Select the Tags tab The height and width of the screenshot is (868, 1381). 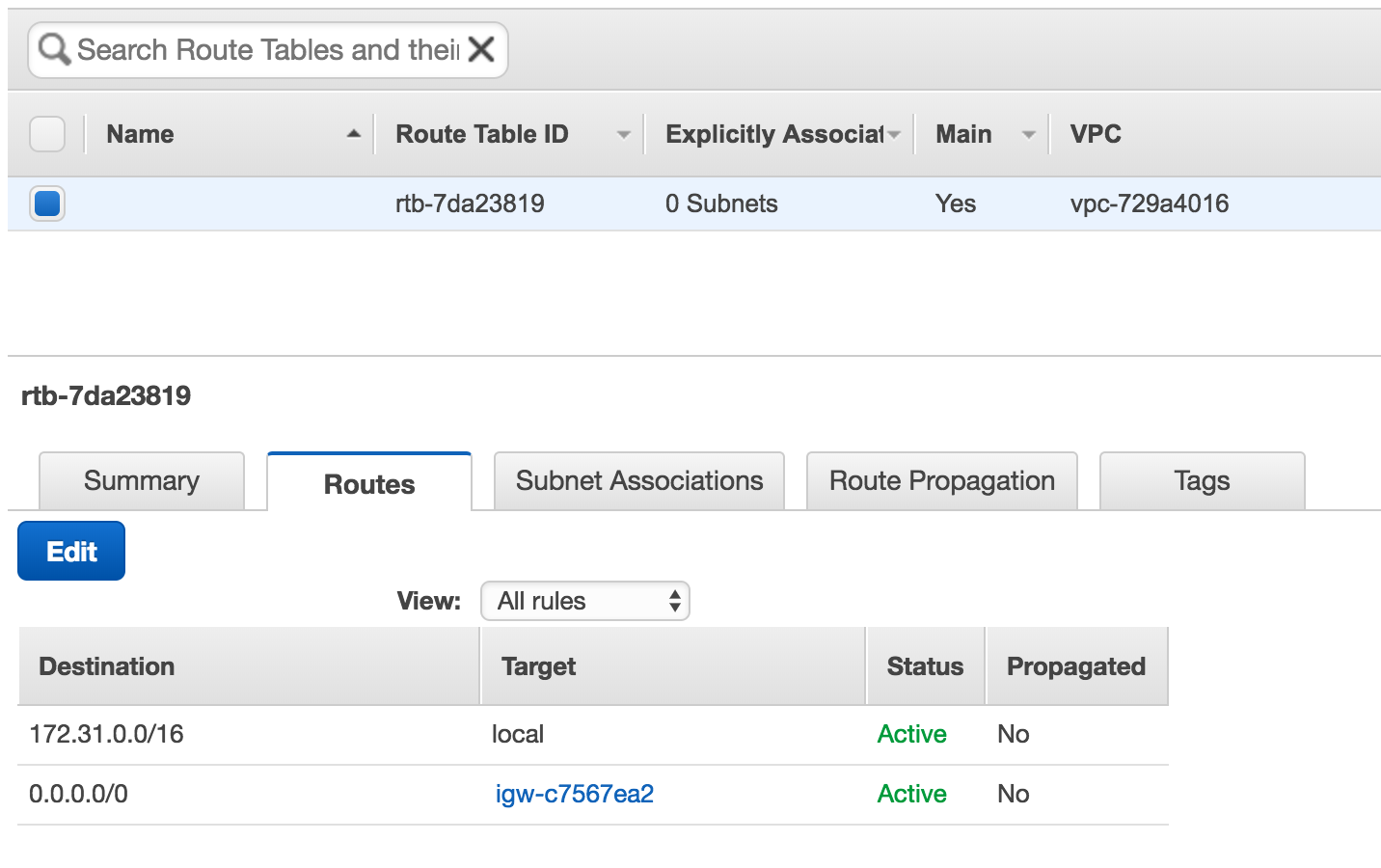(x=1202, y=480)
